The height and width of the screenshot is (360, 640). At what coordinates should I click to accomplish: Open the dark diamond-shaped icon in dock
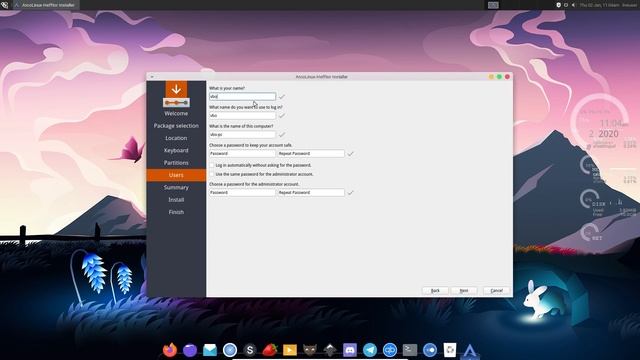(330, 350)
